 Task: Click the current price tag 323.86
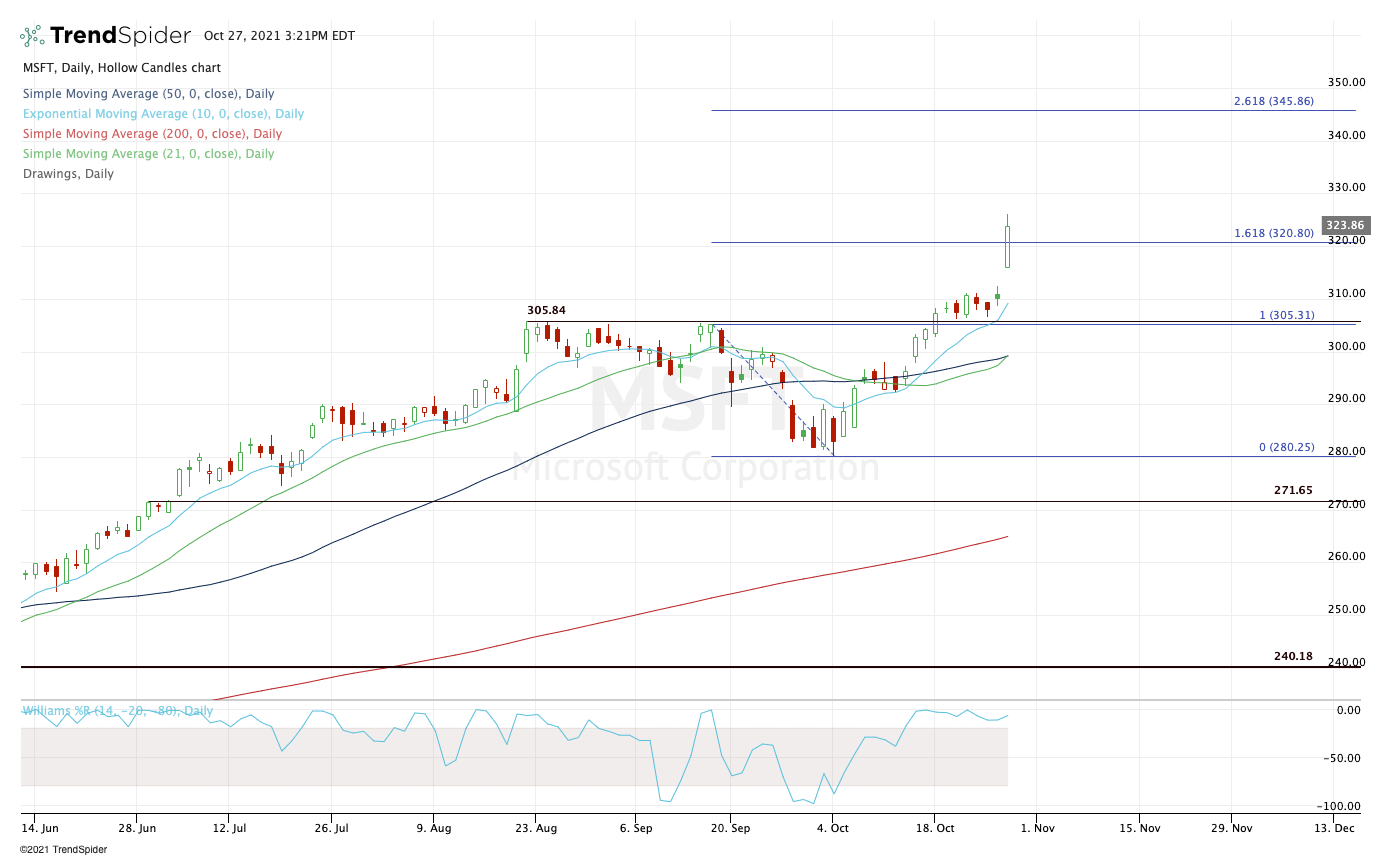(1345, 226)
